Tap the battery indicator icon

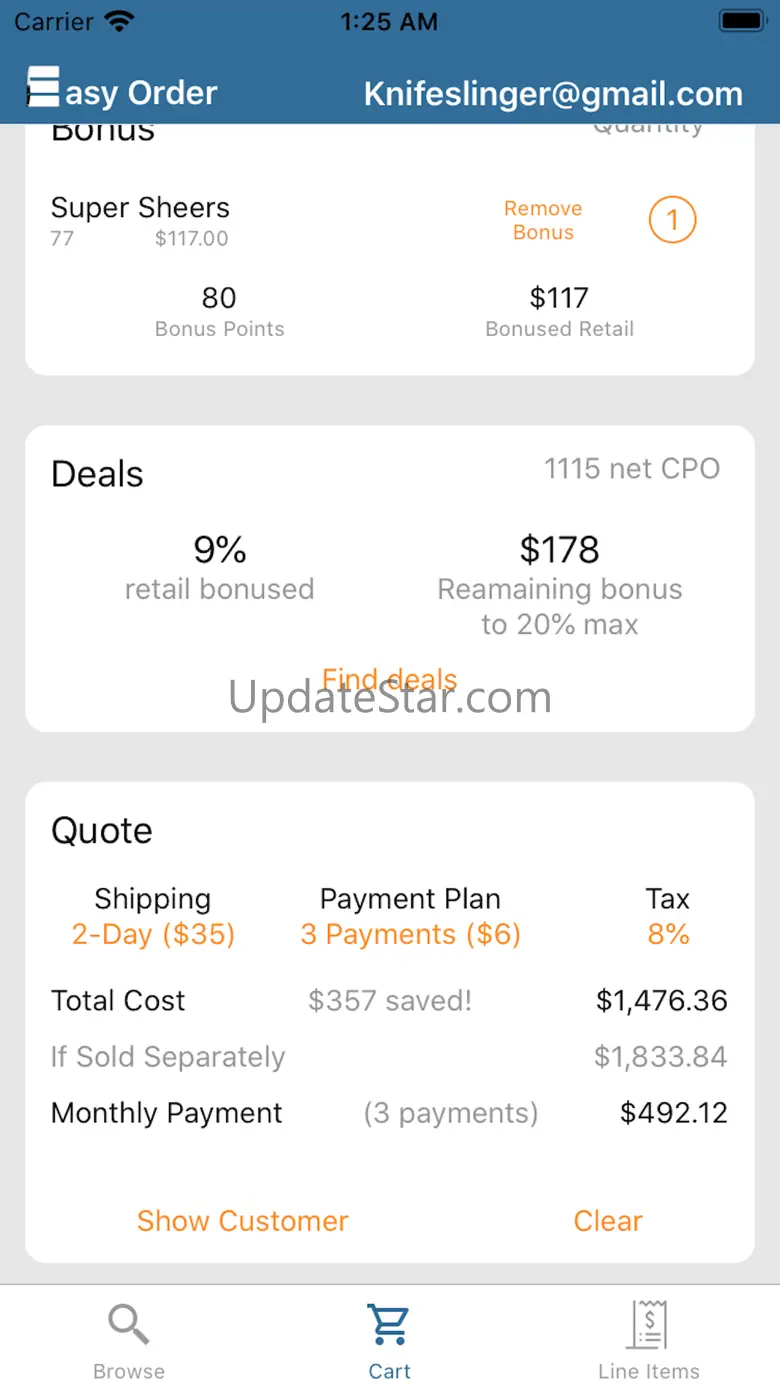[742, 21]
